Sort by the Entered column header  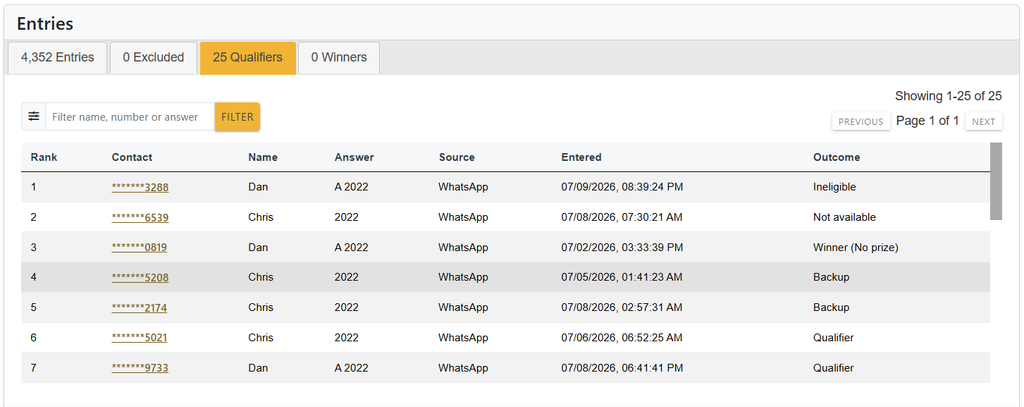581,157
